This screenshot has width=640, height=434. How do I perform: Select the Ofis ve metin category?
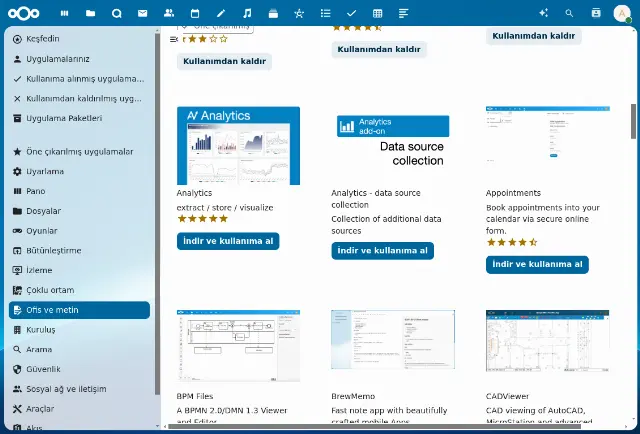click(79, 310)
